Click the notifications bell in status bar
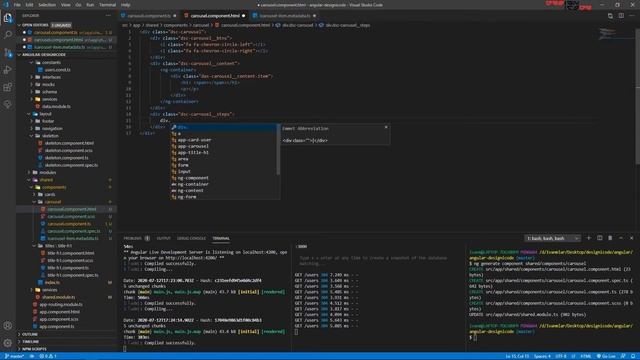 pos(633,356)
